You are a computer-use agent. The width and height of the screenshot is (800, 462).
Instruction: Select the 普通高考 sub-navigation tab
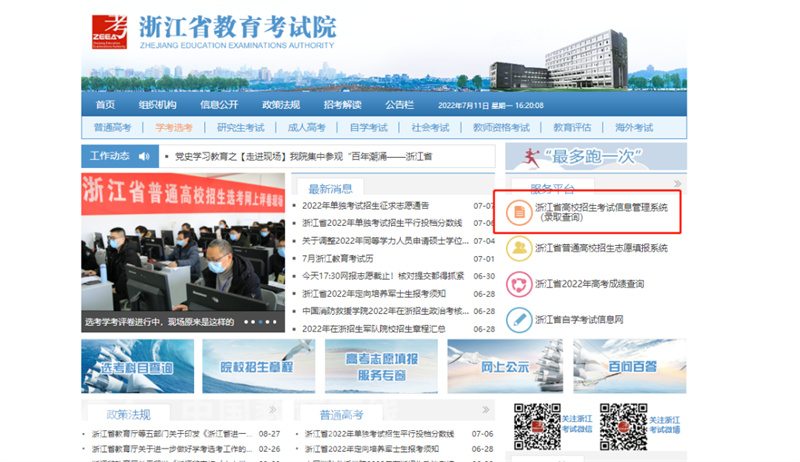[112, 127]
